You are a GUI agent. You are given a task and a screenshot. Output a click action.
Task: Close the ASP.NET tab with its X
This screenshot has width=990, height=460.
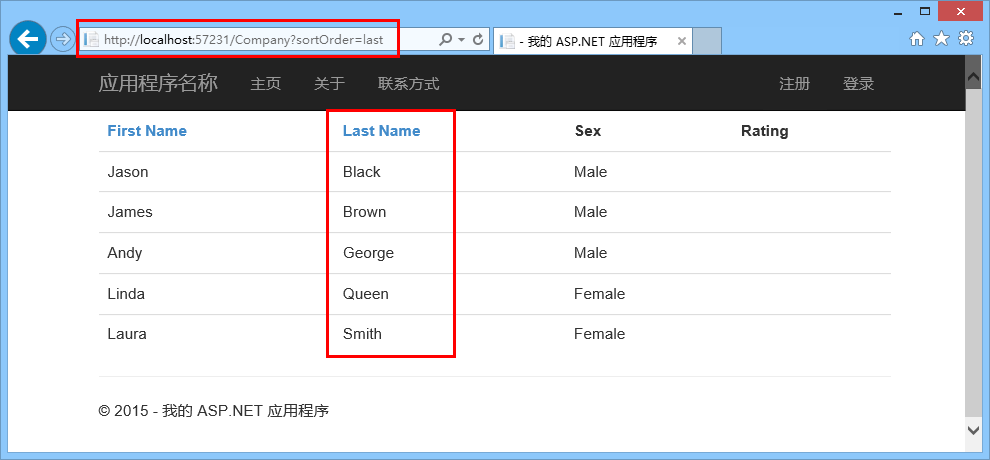point(681,42)
